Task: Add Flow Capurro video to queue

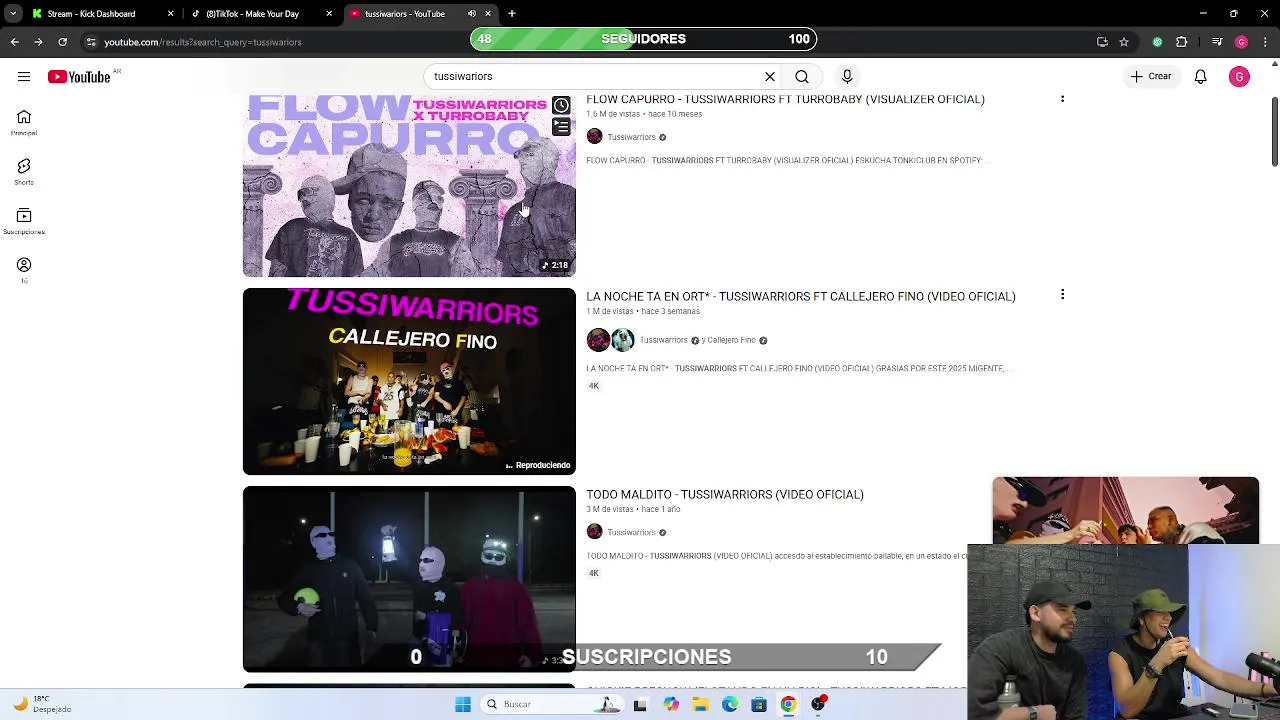Action: coord(561,128)
